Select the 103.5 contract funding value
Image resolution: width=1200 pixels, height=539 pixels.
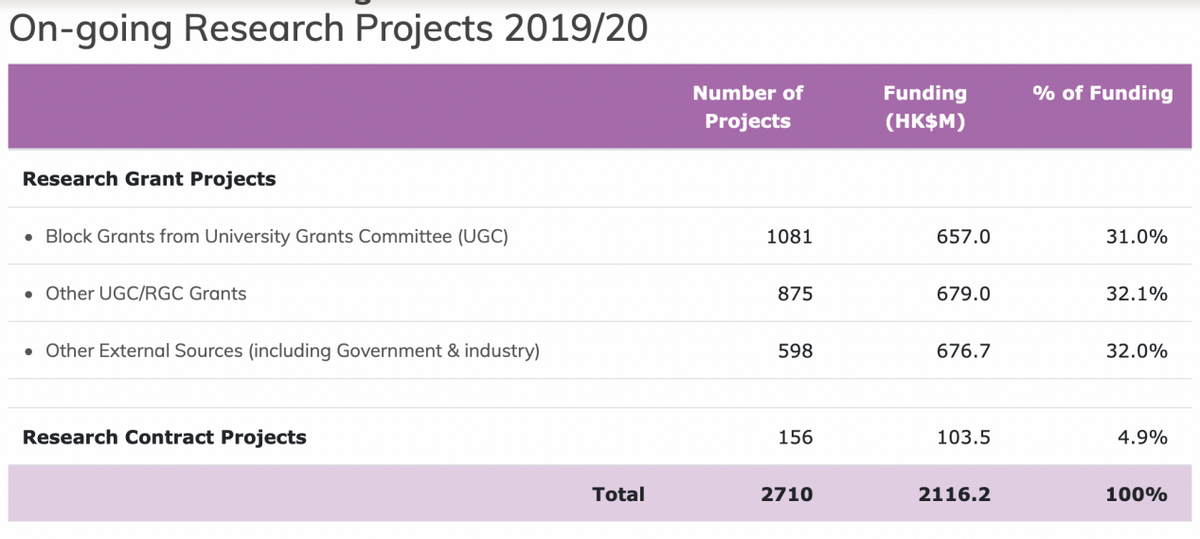(x=968, y=437)
